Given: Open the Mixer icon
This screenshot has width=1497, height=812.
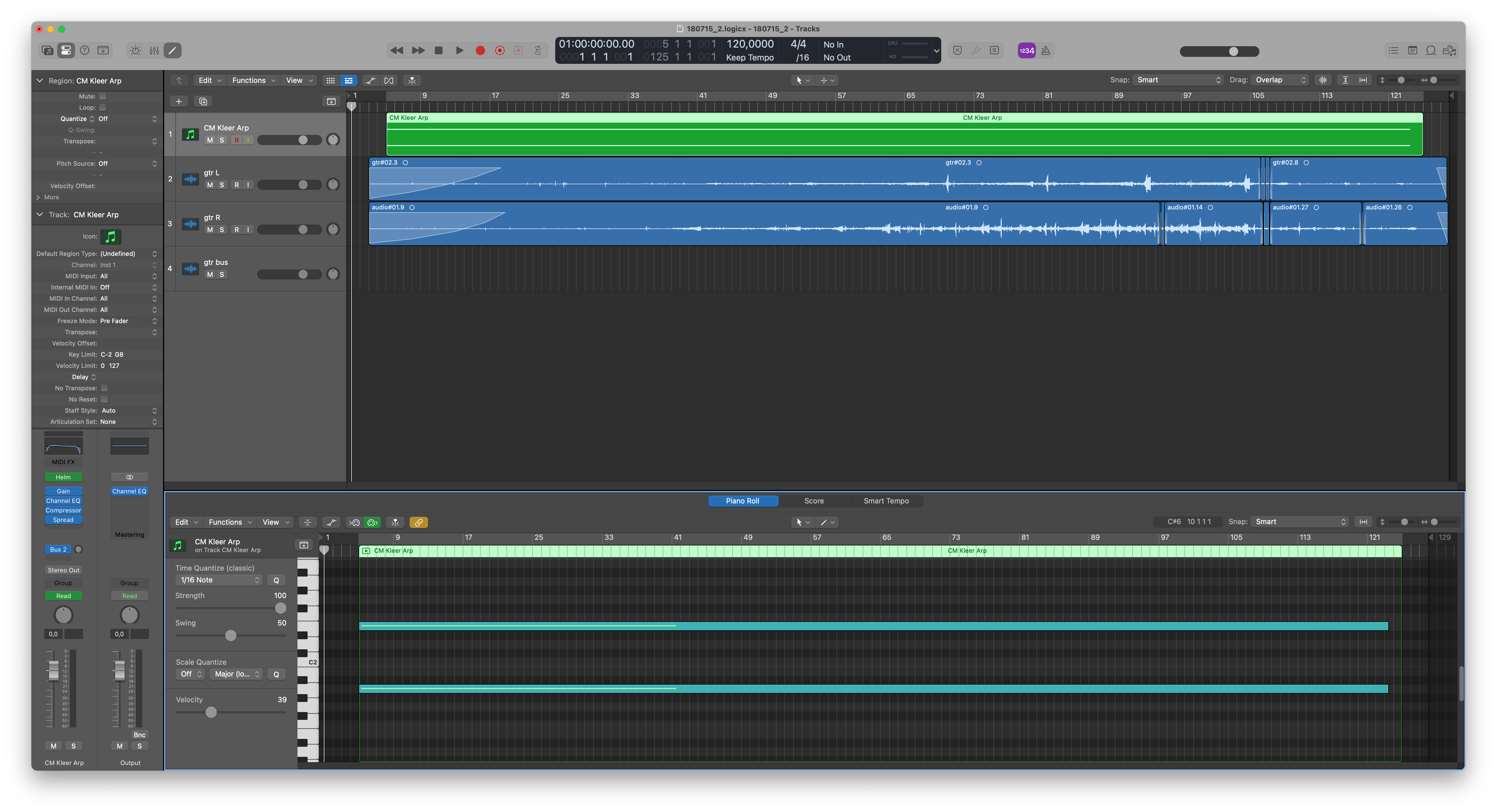Looking at the screenshot, I should [154, 50].
